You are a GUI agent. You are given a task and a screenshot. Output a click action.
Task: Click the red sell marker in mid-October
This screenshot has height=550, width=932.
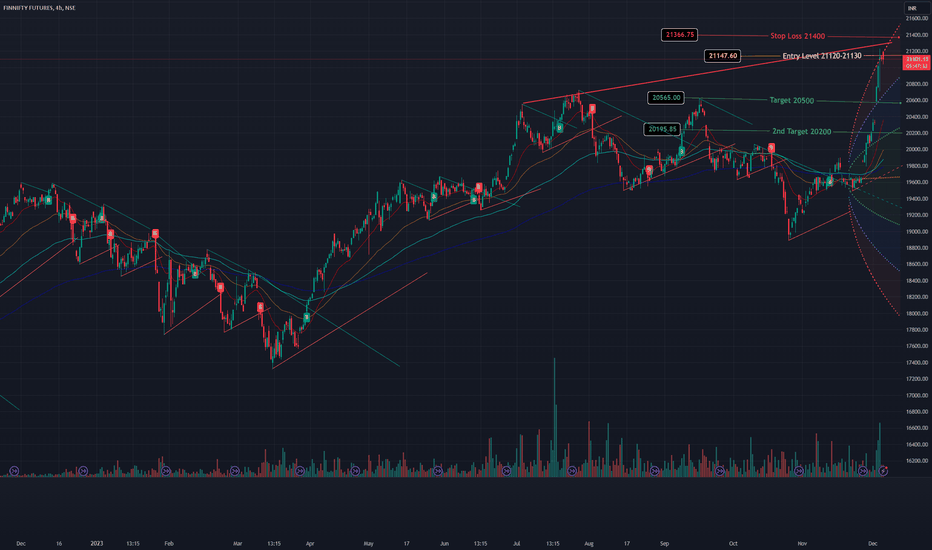click(x=772, y=147)
